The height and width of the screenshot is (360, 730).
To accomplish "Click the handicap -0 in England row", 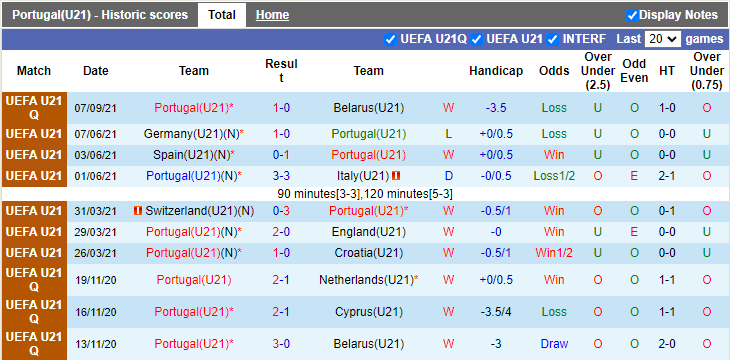I will coord(496,231).
